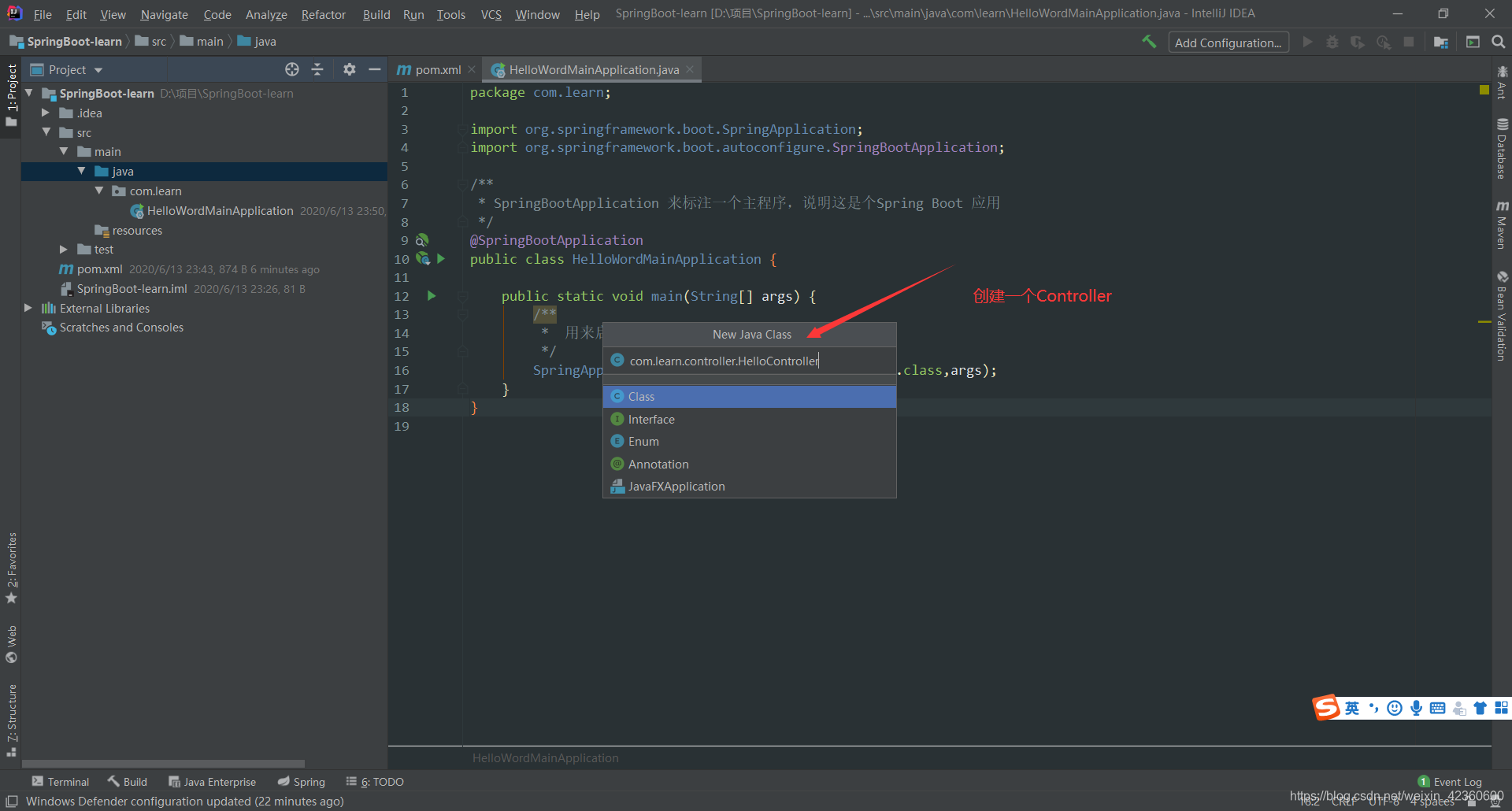Click the Sogou input method S icon
1512x811 pixels.
pos(1326,707)
